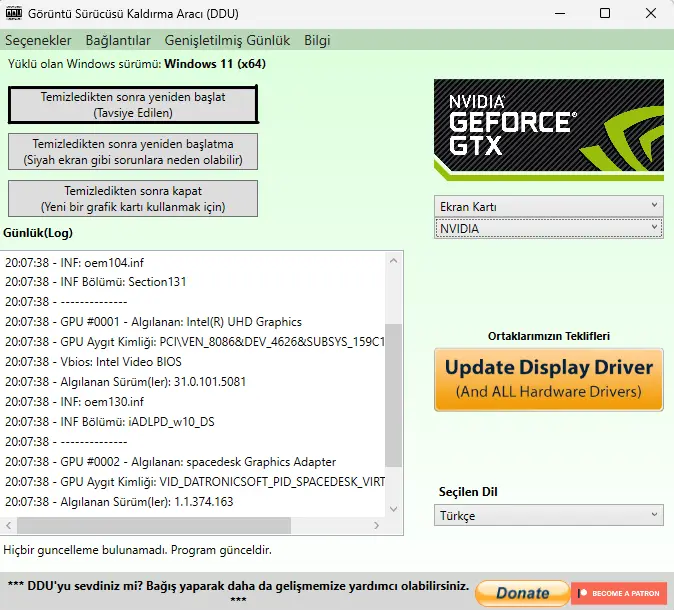Viewport: 674px width, 610px height.
Task: Click the 'Günlük(Log)' heading
Action: click(38, 233)
